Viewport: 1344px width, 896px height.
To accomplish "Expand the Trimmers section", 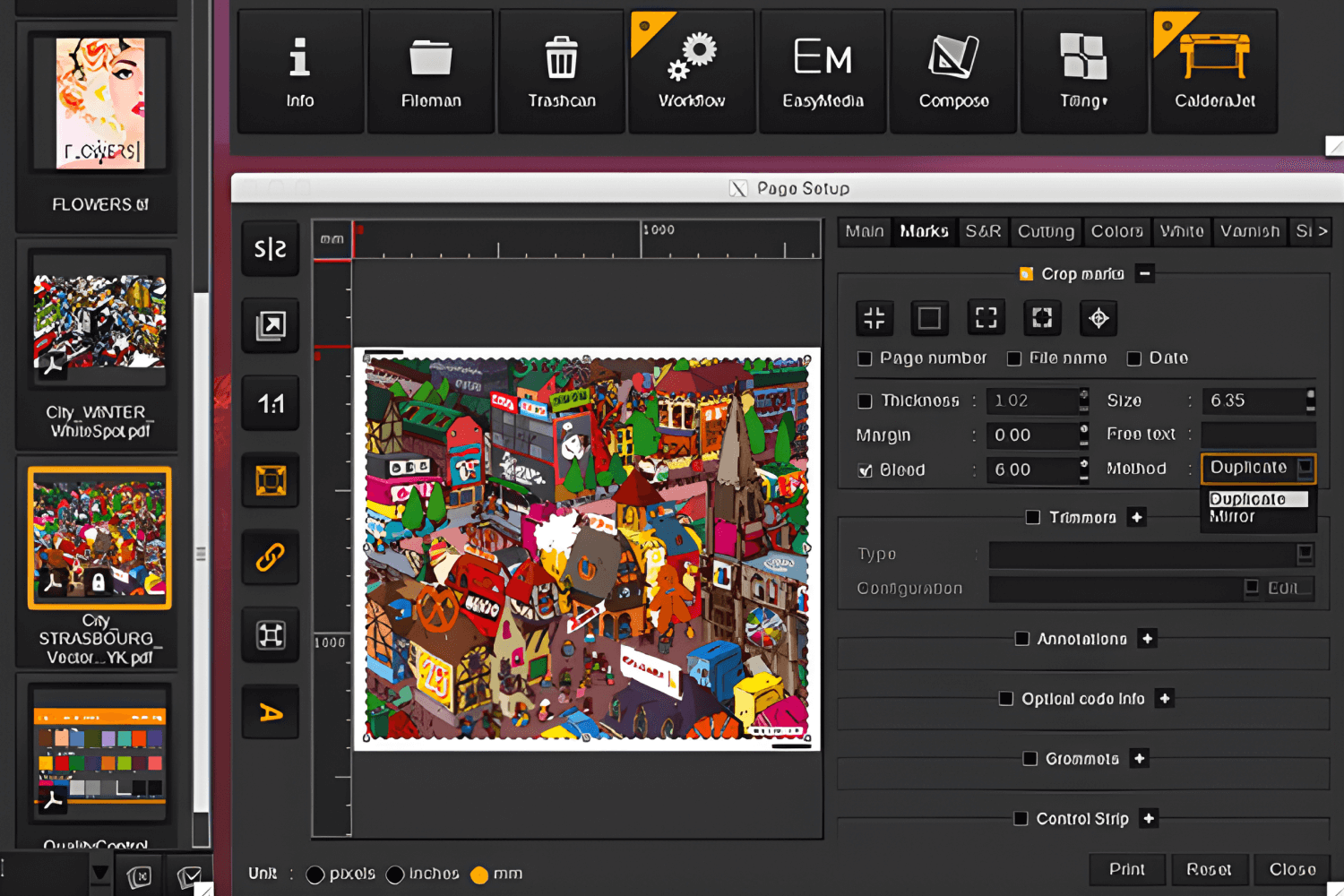I will tap(1136, 517).
